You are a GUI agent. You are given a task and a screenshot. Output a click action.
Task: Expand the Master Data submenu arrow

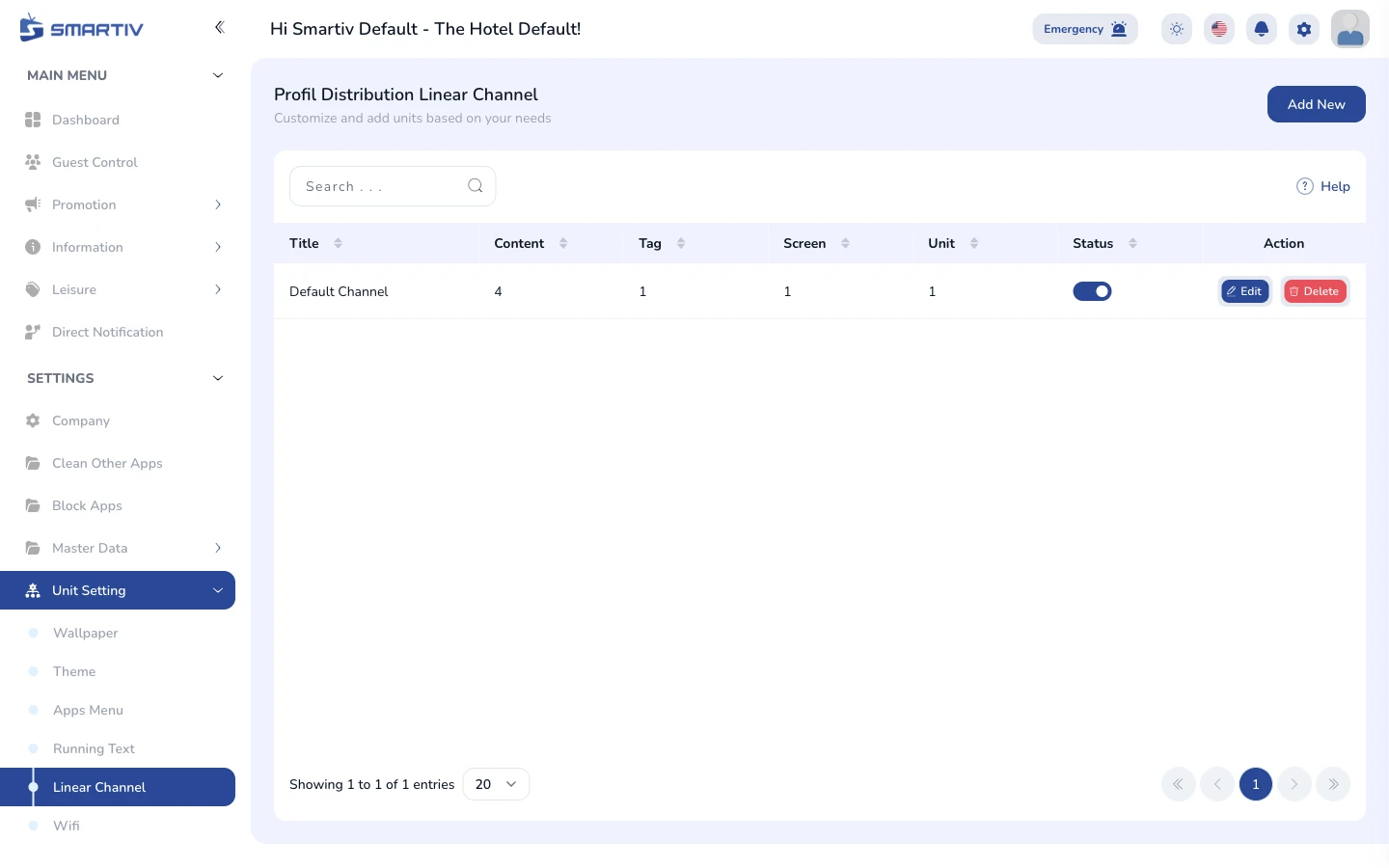tap(218, 548)
